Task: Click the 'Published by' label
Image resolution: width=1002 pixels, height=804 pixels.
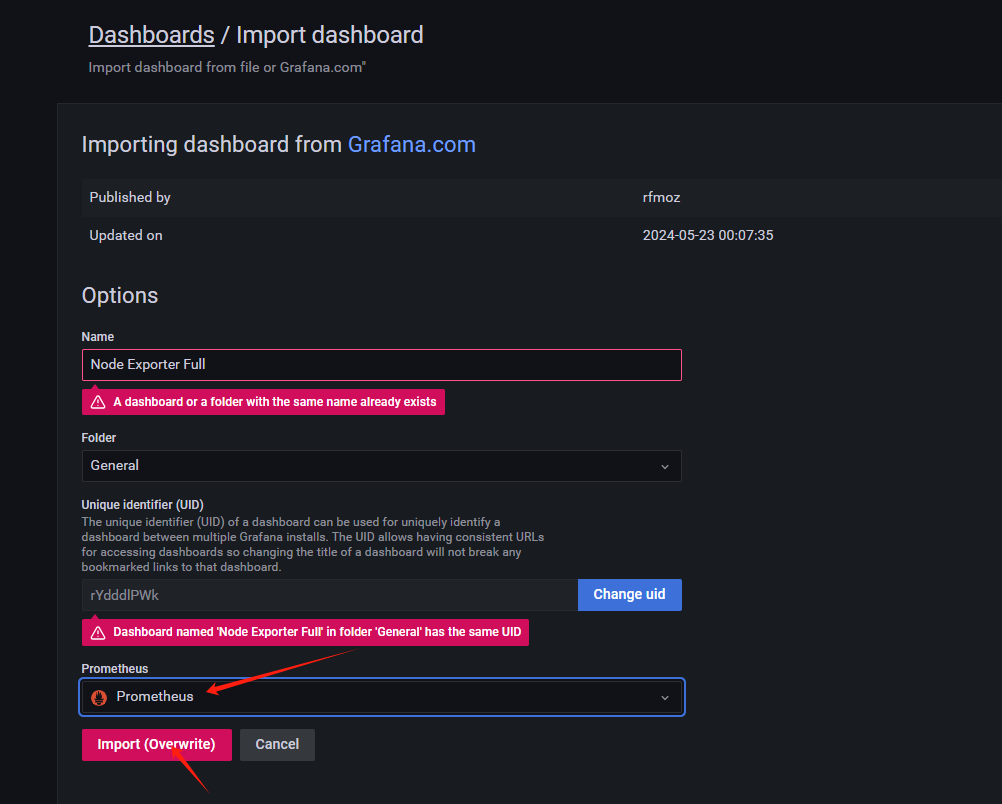Action: (130, 197)
